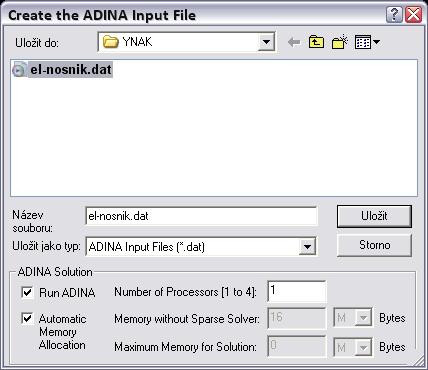Image resolution: width=428 pixels, height=370 pixels.
Task: Open the view menu icon
Action: [x=367, y=42]
